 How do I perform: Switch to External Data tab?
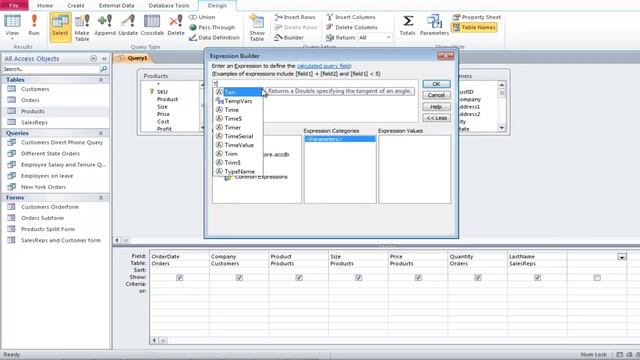(x=117, y=6)
